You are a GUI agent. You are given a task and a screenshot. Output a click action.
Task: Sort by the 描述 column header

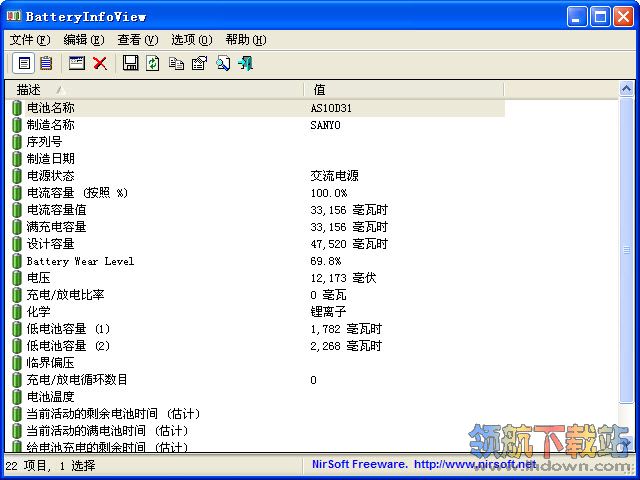(x=155, y=89)
